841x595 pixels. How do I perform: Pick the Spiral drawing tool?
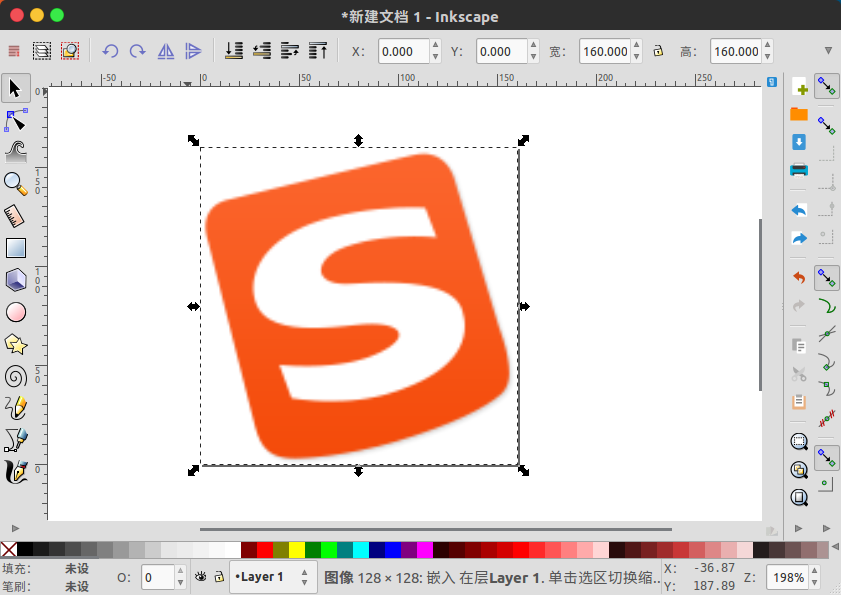15,376
